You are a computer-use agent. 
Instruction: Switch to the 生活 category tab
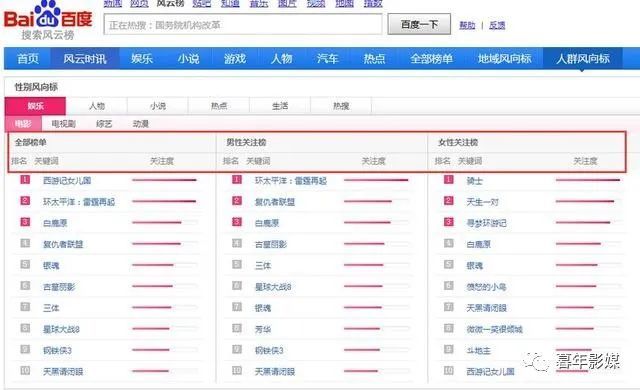pyautogui.click(x=280, y=106)
